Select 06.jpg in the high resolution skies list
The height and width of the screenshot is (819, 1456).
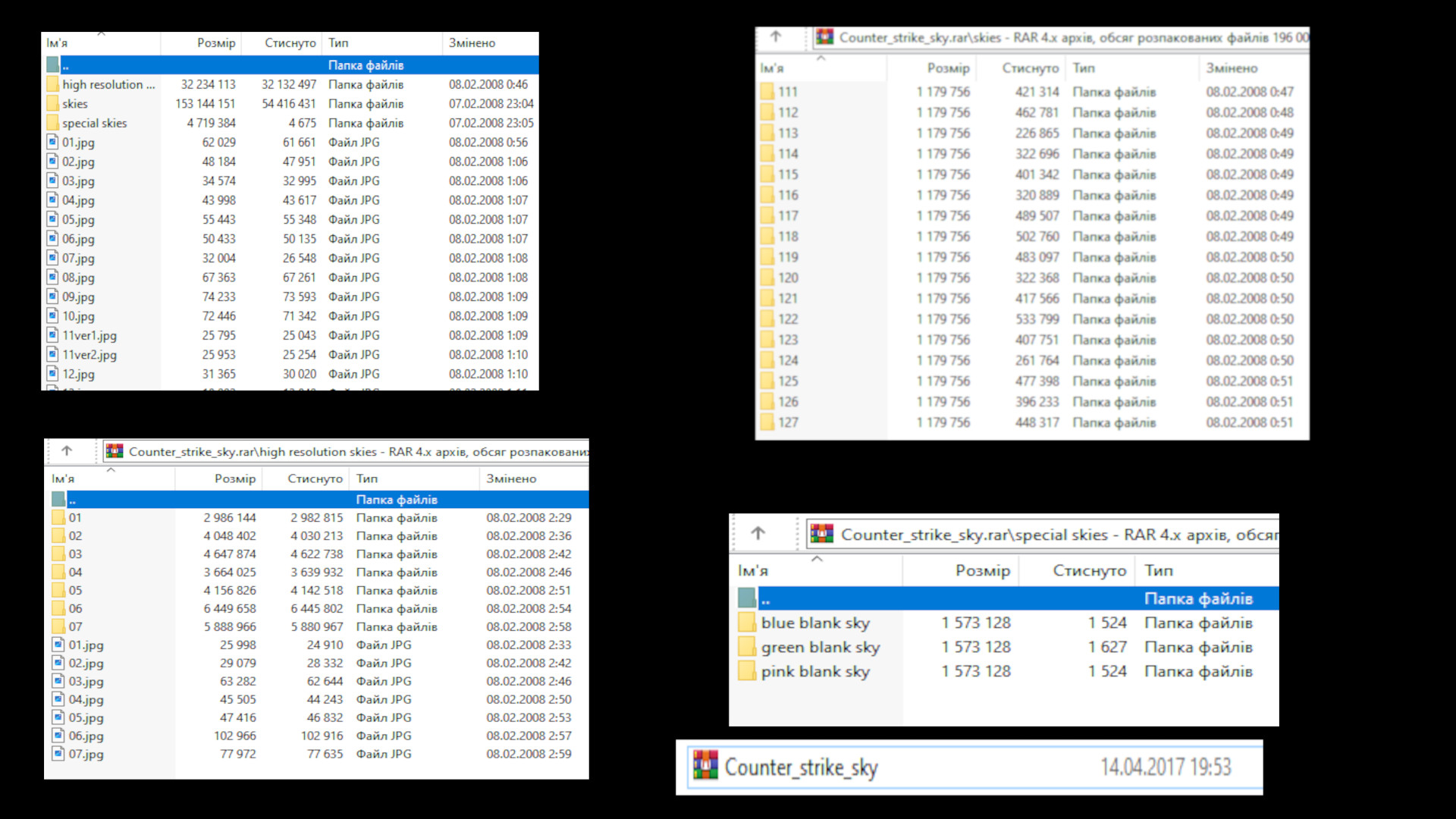[86, 736]
